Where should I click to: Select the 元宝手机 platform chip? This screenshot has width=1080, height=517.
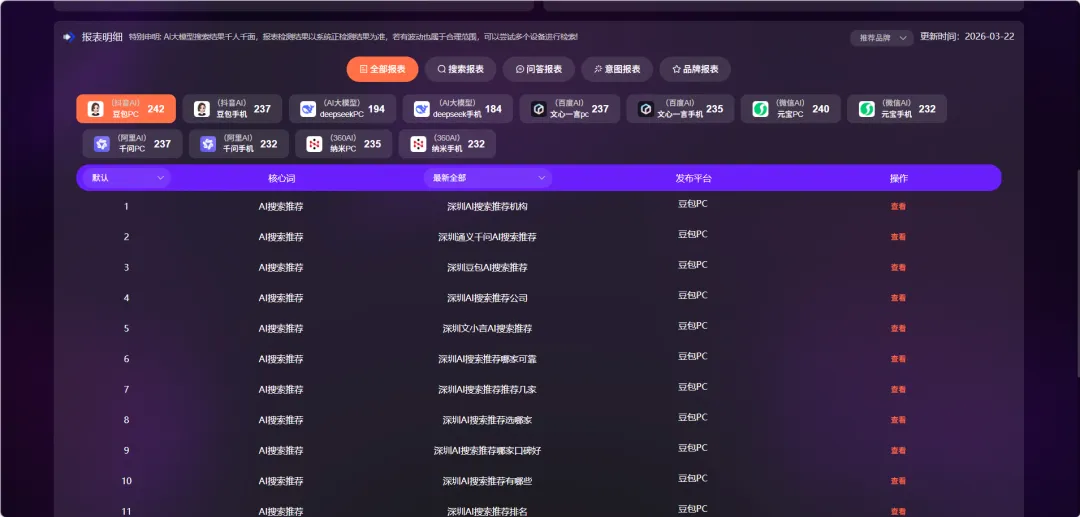(897, 109)
